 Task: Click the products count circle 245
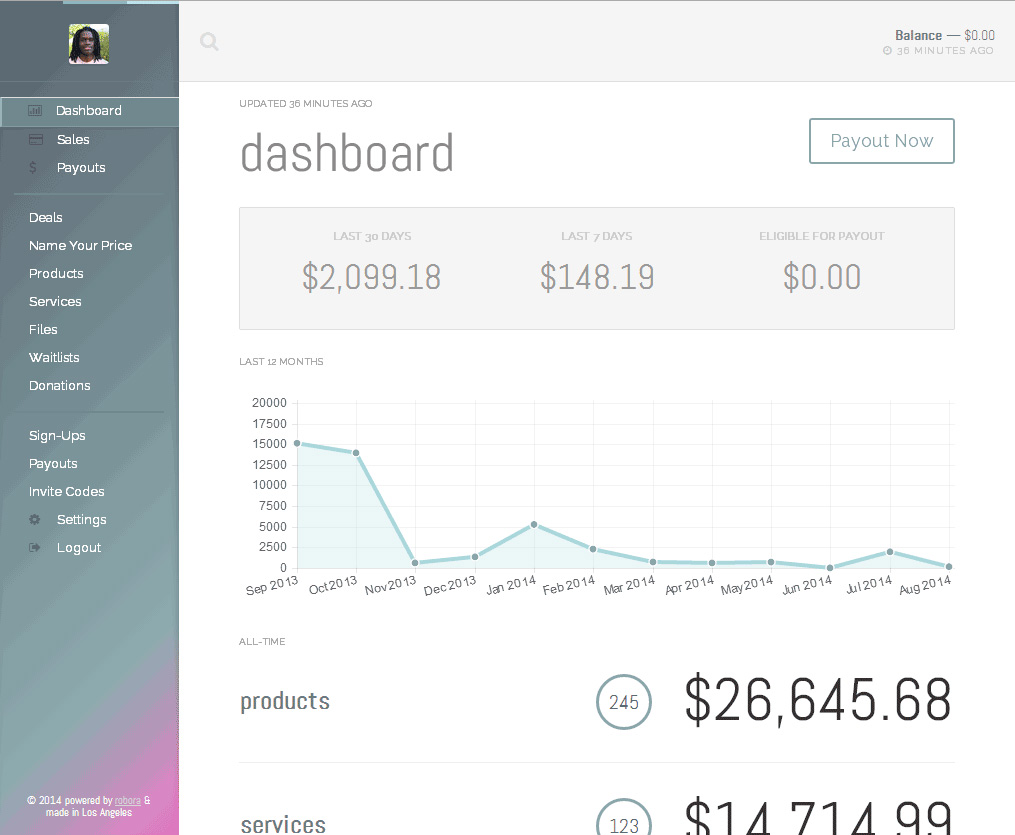pyautogui.click(x=624, y=702)
